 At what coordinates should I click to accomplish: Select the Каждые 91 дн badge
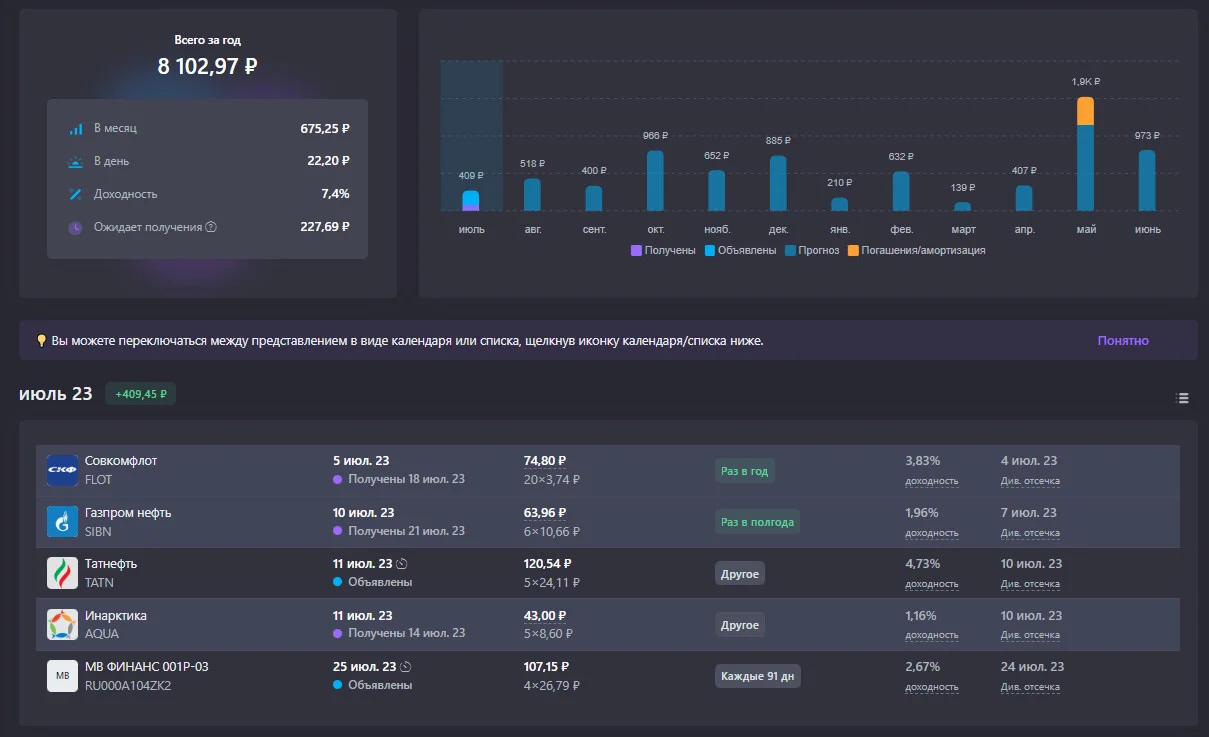point(758,676)
